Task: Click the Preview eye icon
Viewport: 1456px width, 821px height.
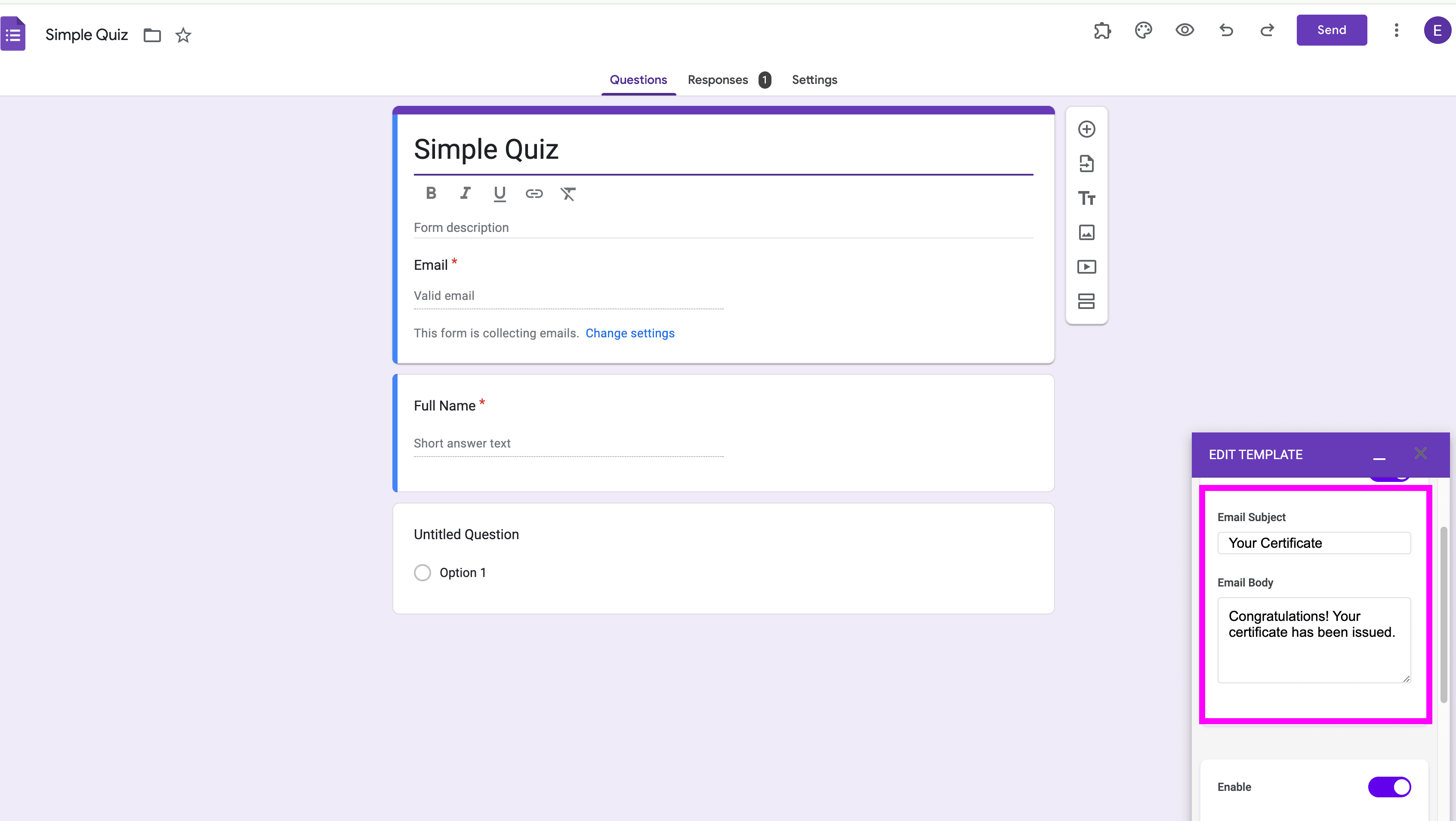Action: (1184, 31)
